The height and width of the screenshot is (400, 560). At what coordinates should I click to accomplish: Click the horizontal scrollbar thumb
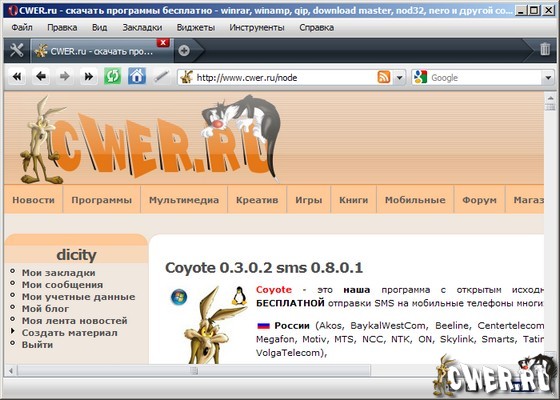click(x=194, y=370)
